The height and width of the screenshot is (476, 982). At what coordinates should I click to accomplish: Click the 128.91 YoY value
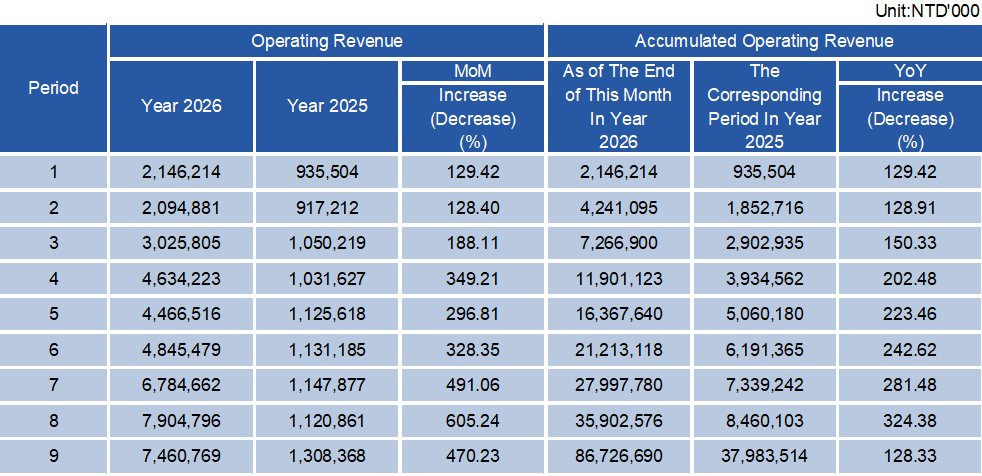click(x=910, y=207)
